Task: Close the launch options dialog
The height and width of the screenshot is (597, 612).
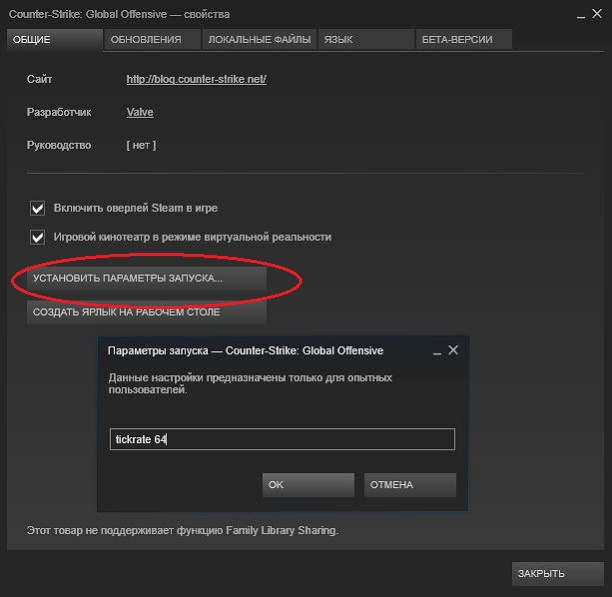Action: coord(453,350)
